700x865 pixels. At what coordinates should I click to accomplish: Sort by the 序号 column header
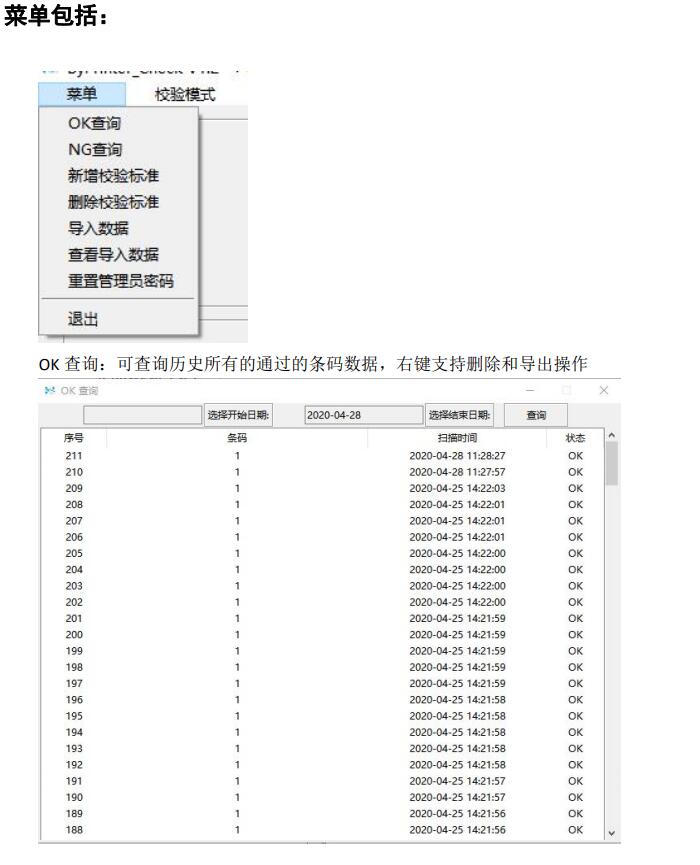[72, 438]
